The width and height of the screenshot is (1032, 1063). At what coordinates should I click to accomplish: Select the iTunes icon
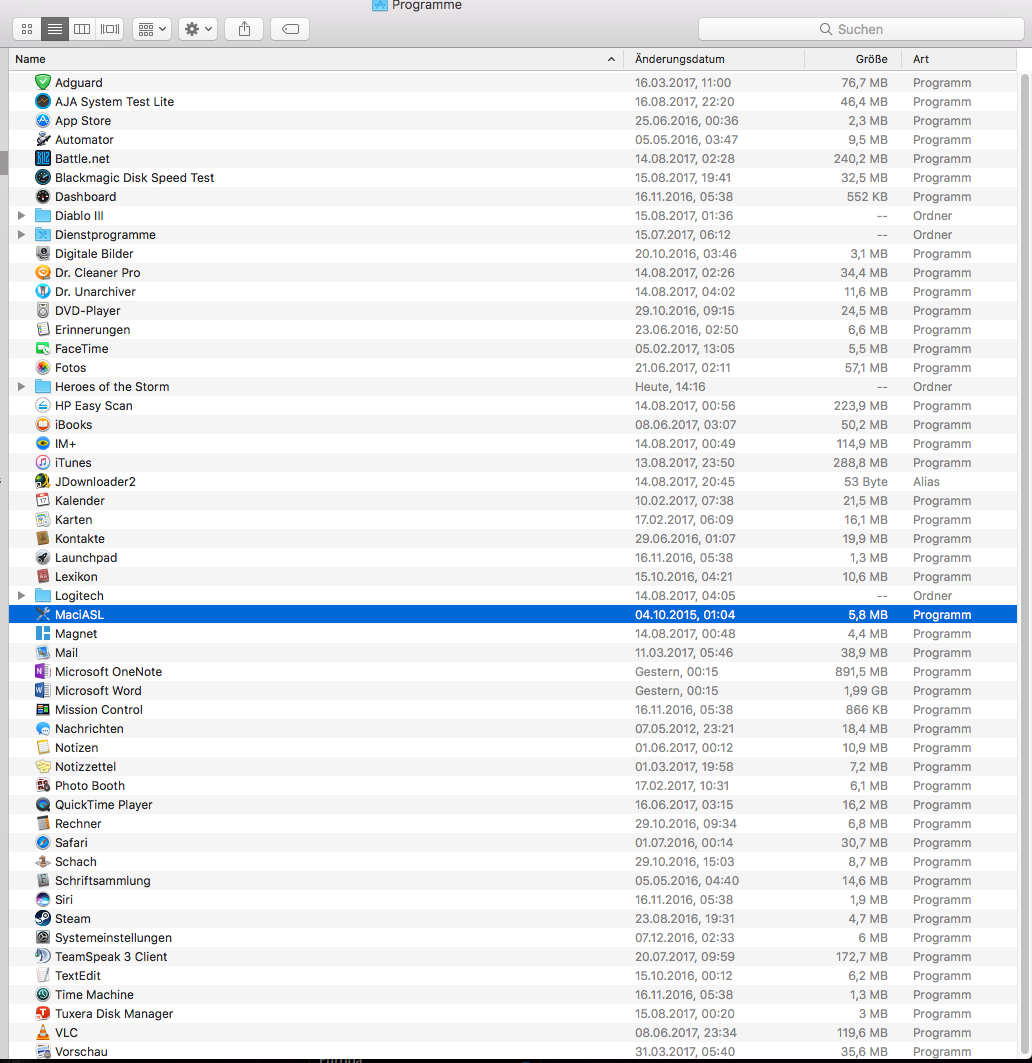[x=43, y=462]
